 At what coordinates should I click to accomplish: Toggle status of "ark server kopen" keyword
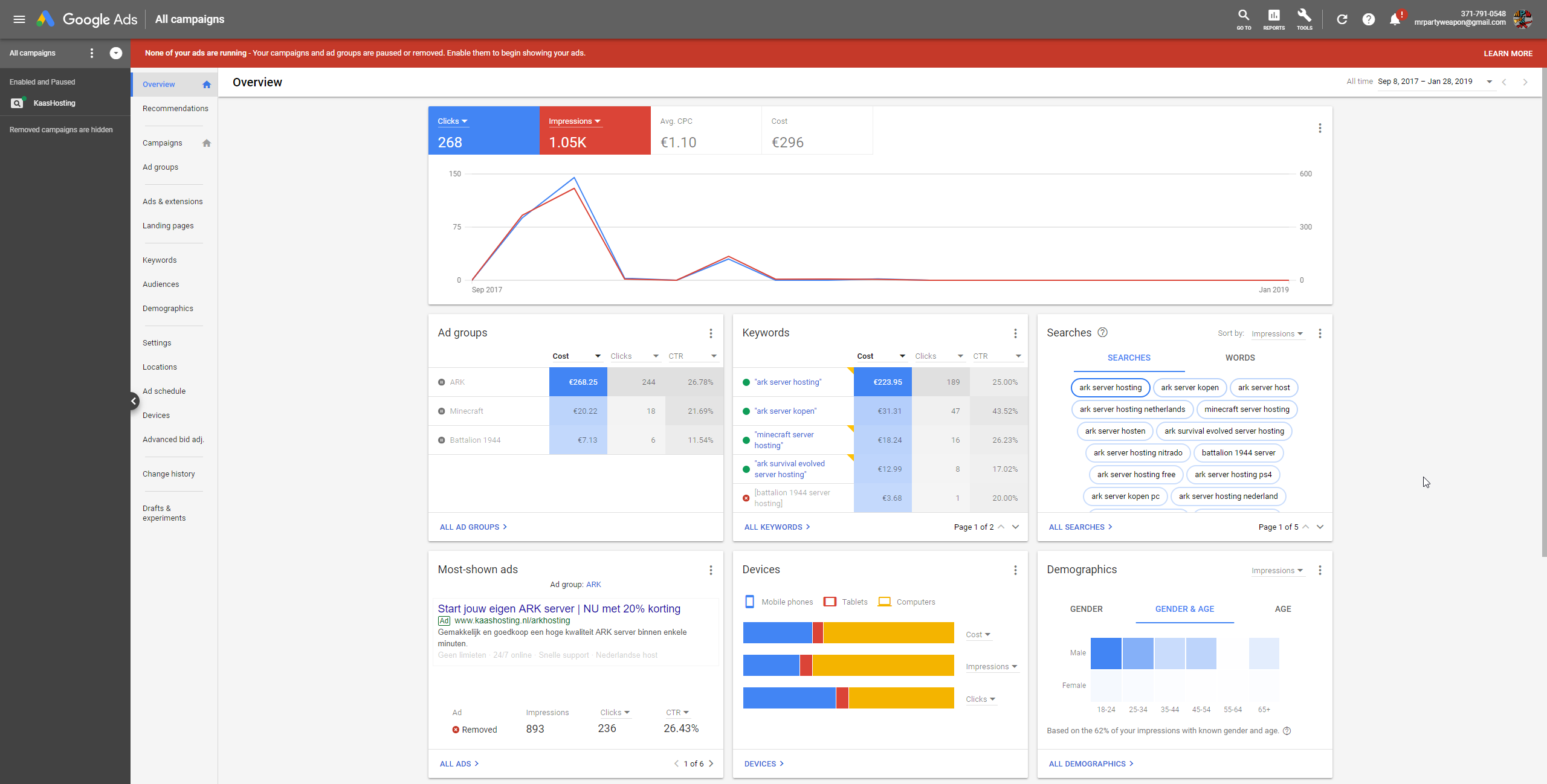[746, 411]
